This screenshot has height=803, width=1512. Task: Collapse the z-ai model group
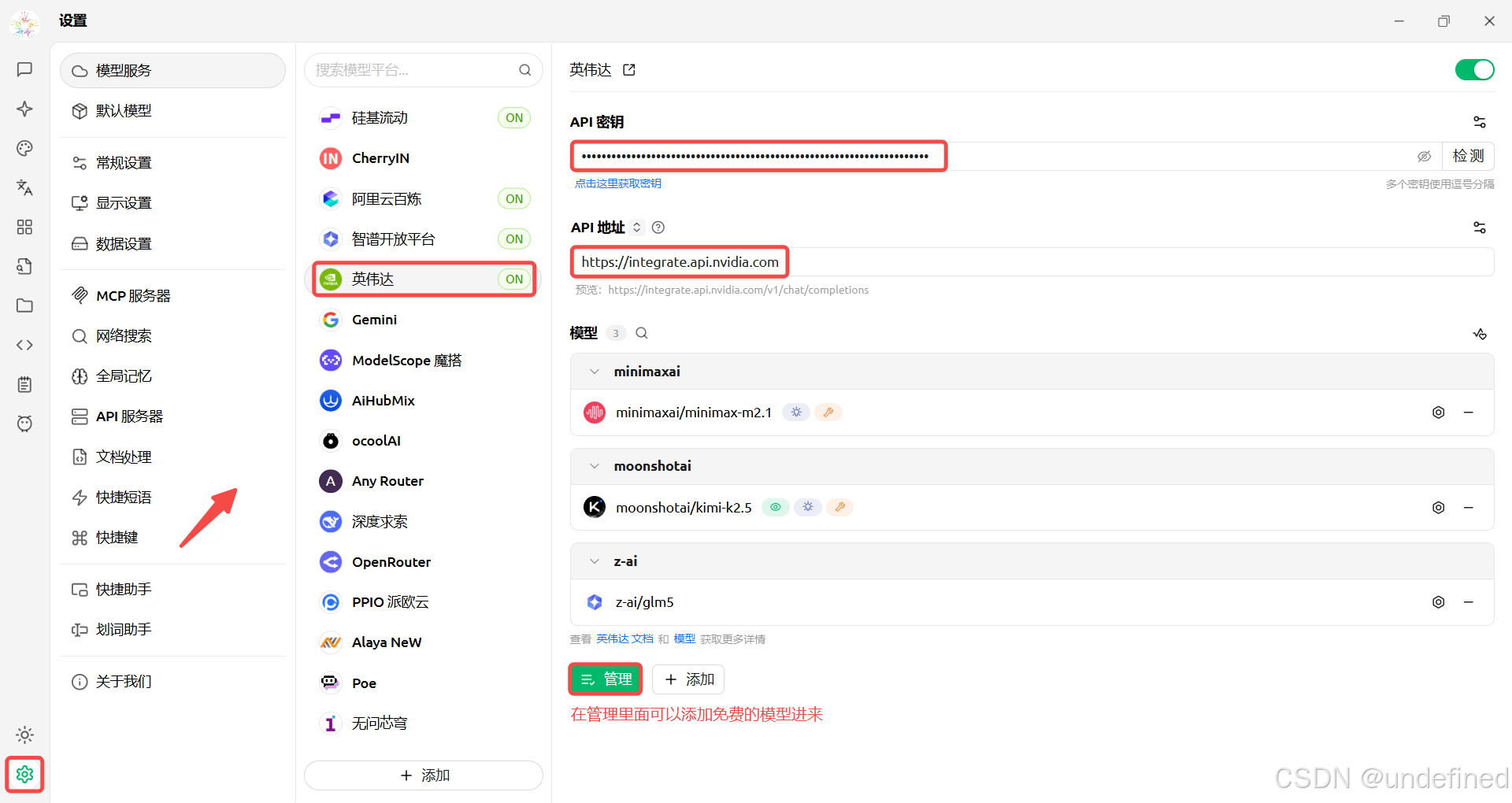(595, 561)
